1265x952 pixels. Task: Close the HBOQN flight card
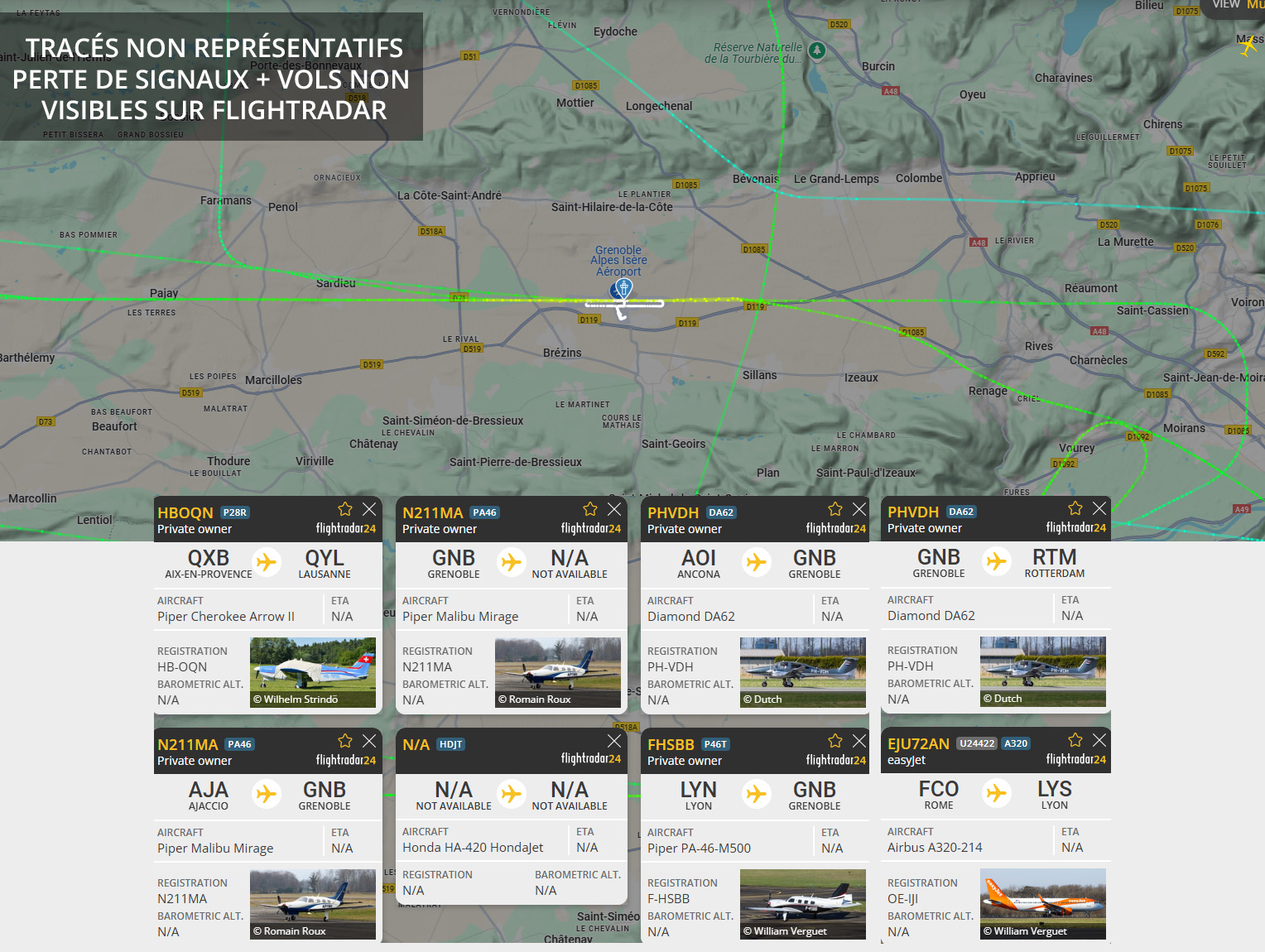[369, 509]
